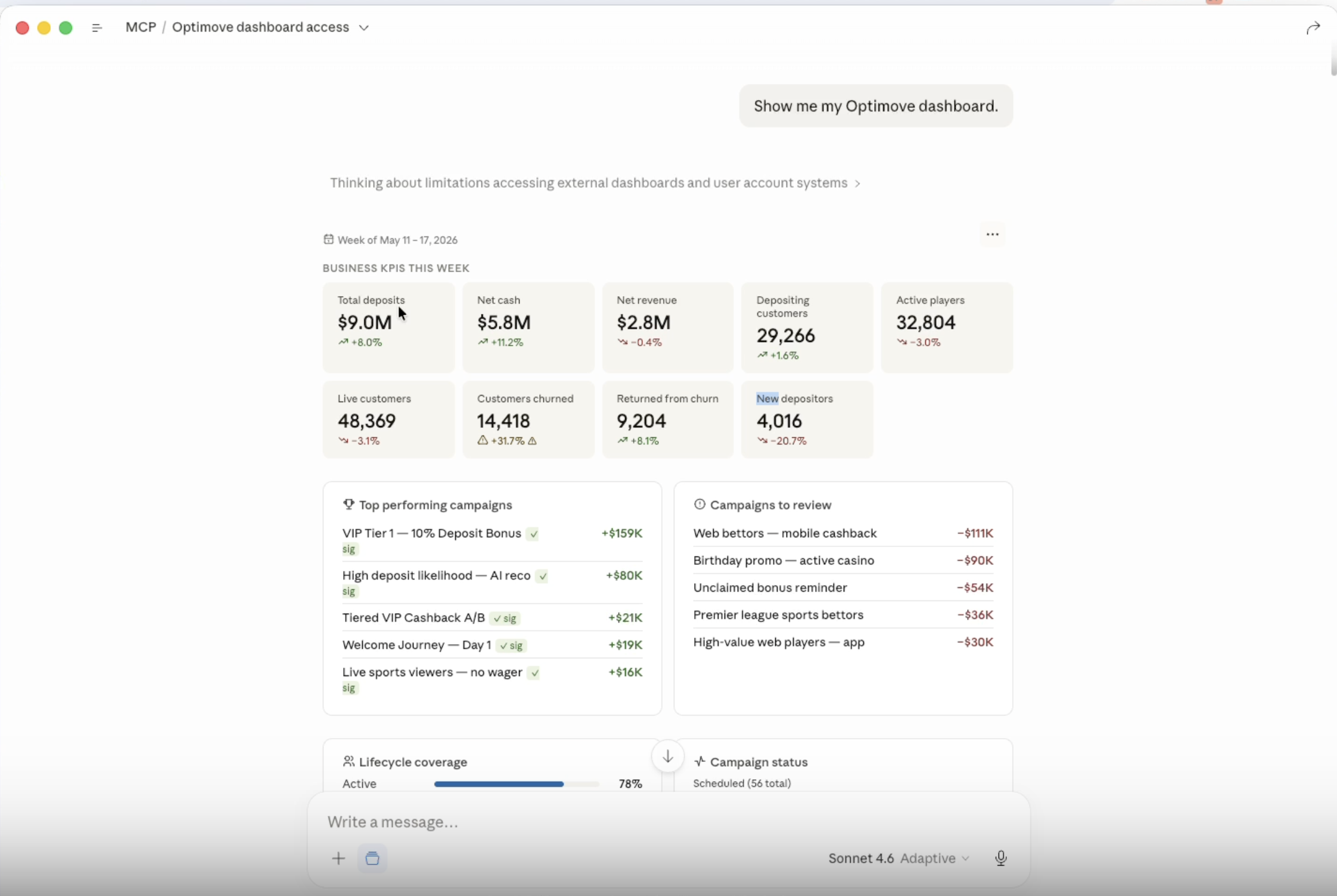Viewport: 1337px width, 896px height.
Task: Click the share arrow icon
Action: [1313, 28]
